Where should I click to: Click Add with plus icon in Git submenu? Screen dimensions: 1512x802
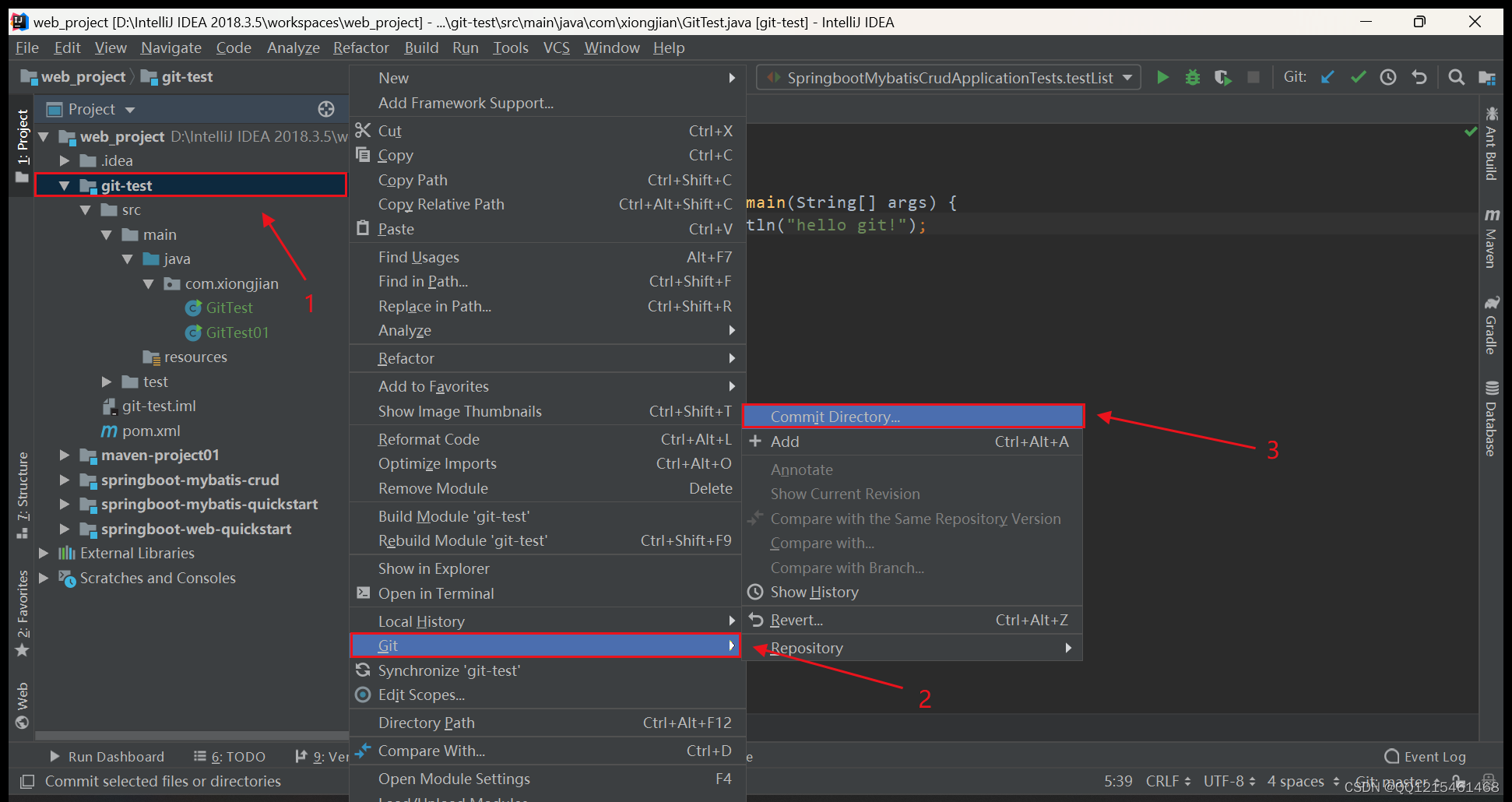pyautogui.click(x=912, y=441)
